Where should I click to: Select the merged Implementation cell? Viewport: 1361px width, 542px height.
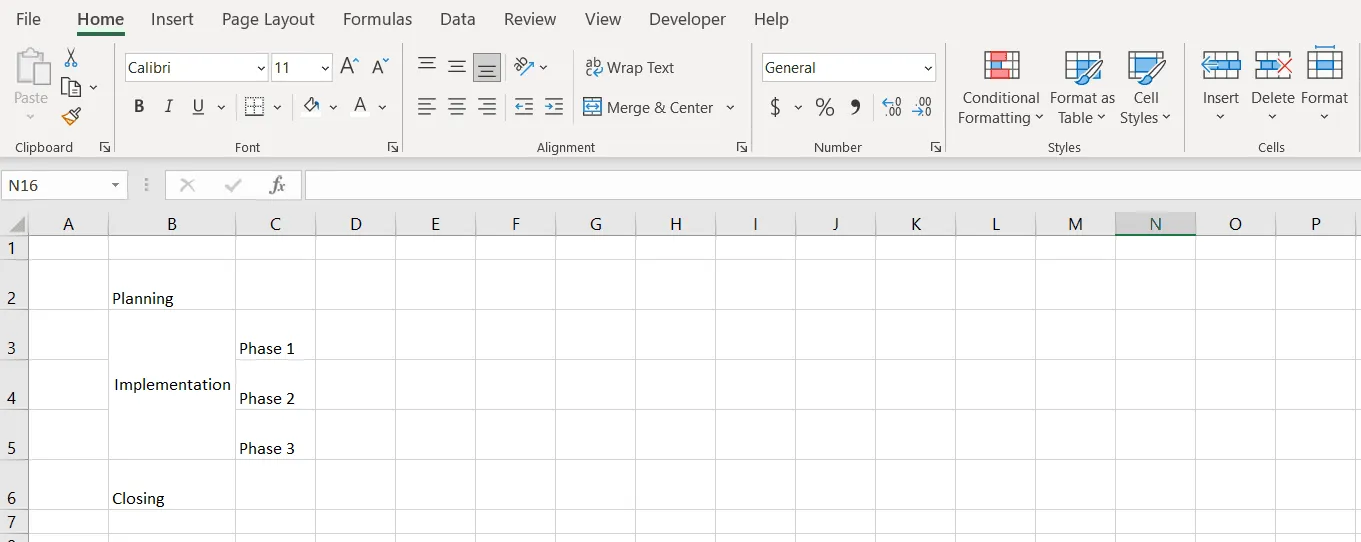pyautogui.click(x=172, y=385)
